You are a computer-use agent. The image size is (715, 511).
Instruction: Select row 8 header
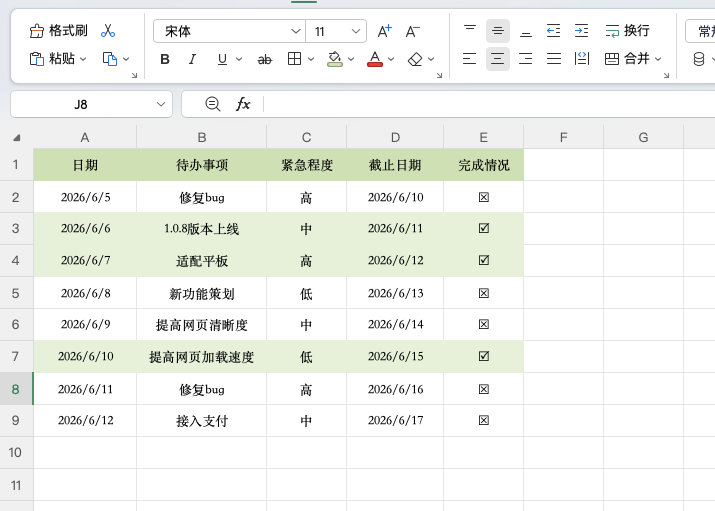(x=16, y=389)
